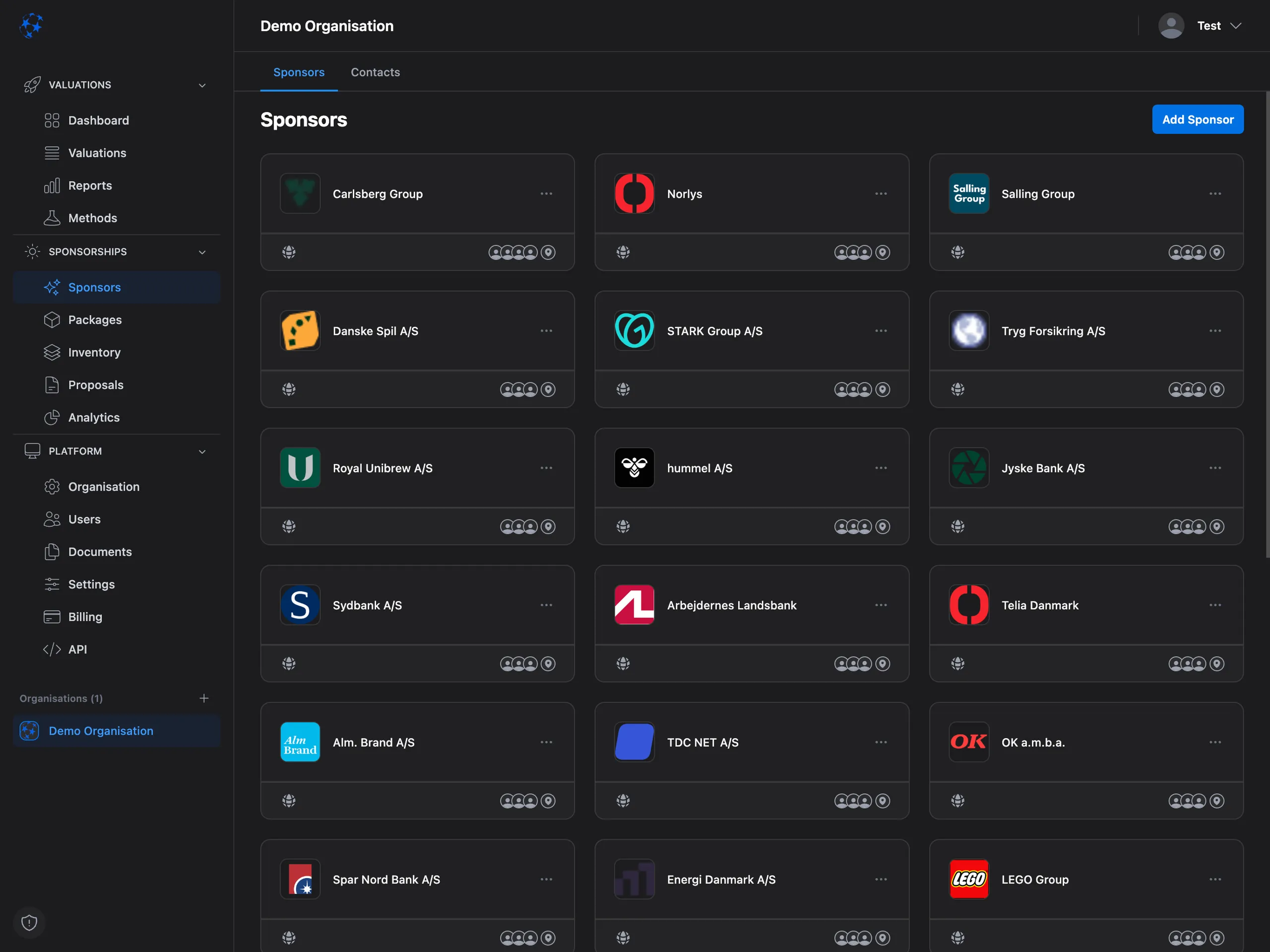Viewport: 1270px width, 952px height.
Task: Click the app logo in top-left corner
Action: (31, 25)
